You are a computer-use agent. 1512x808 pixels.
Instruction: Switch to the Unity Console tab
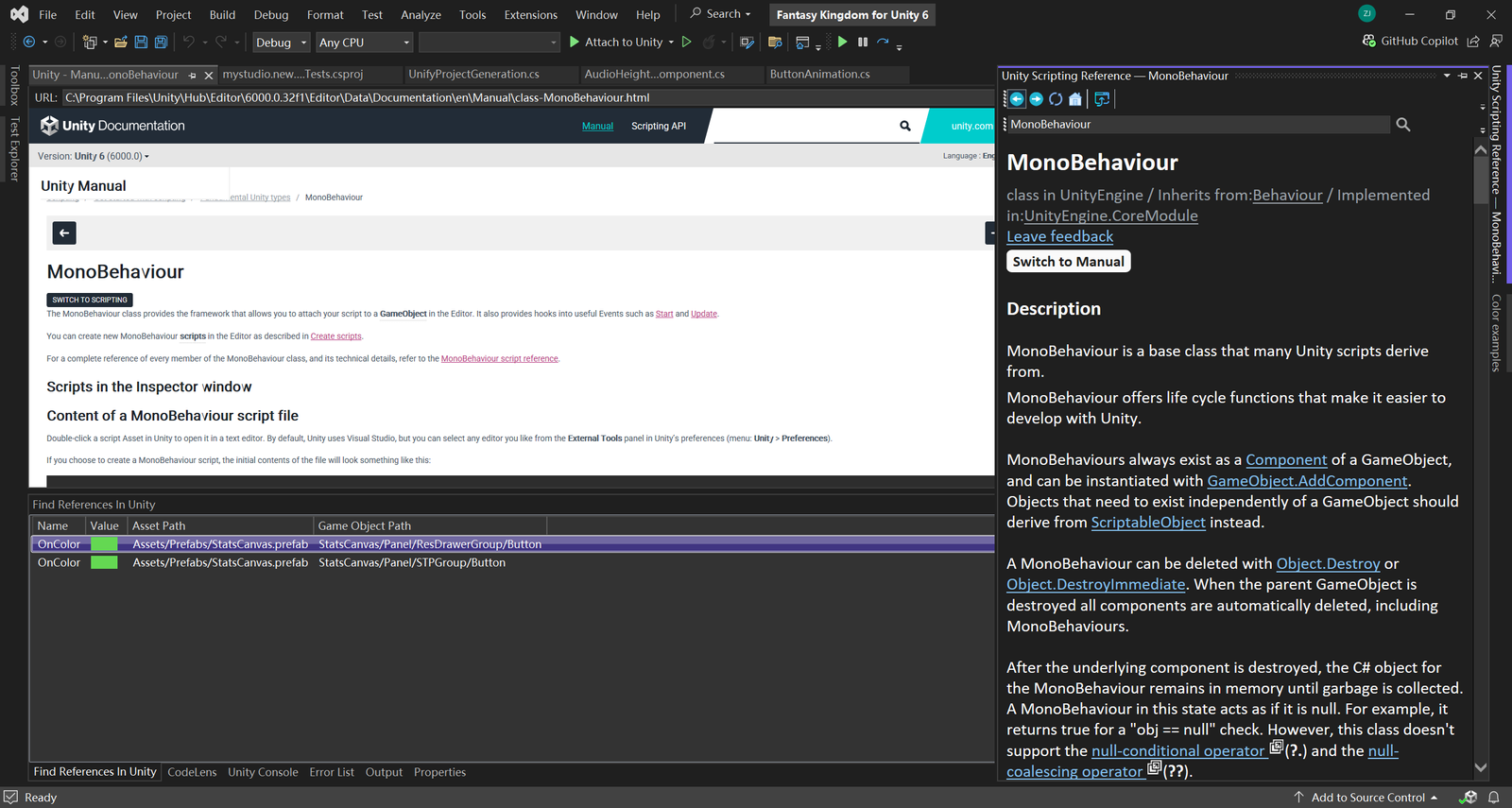[263, 772]
